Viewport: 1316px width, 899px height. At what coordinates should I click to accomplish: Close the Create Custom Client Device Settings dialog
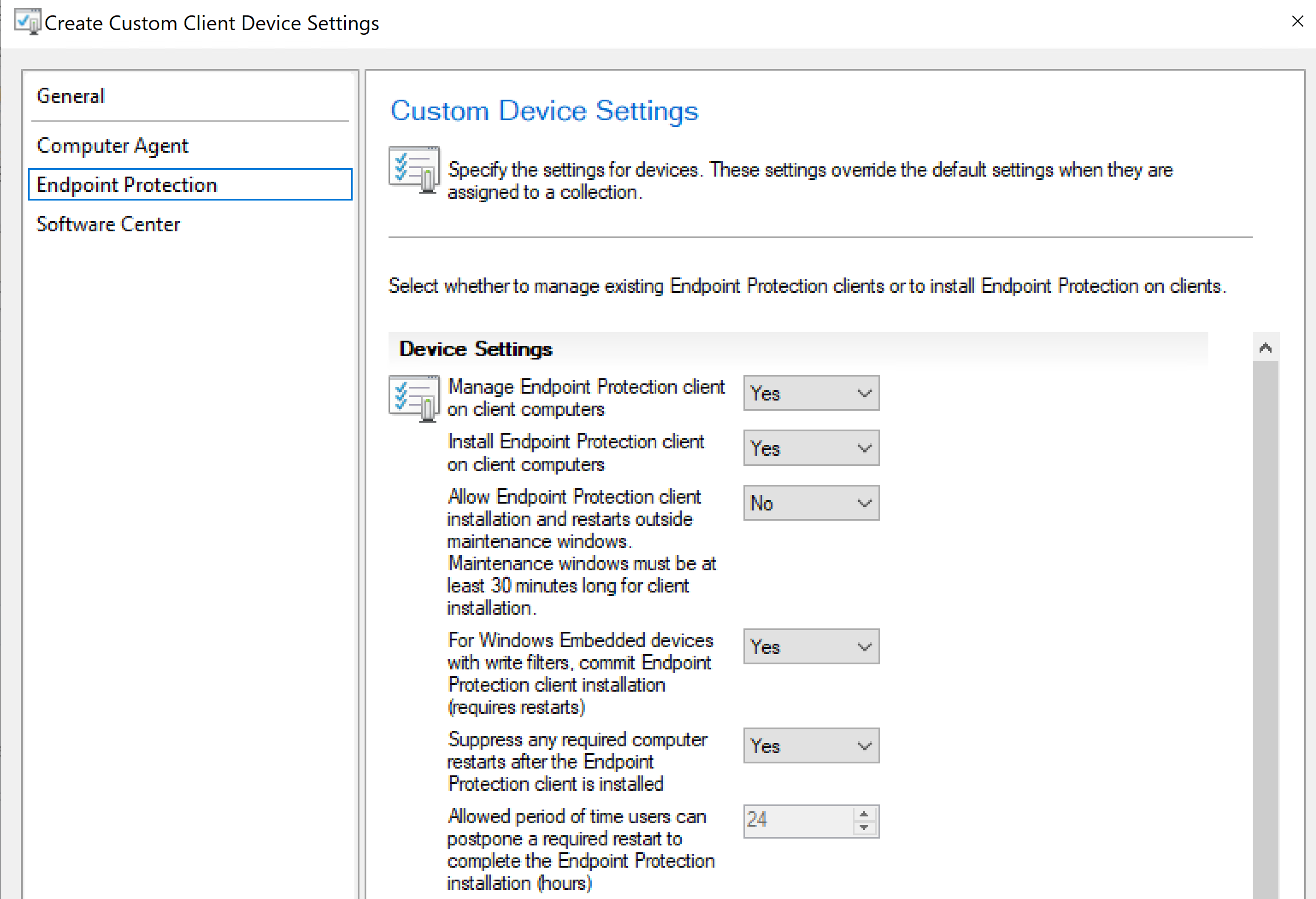[x=1297, y=22]
